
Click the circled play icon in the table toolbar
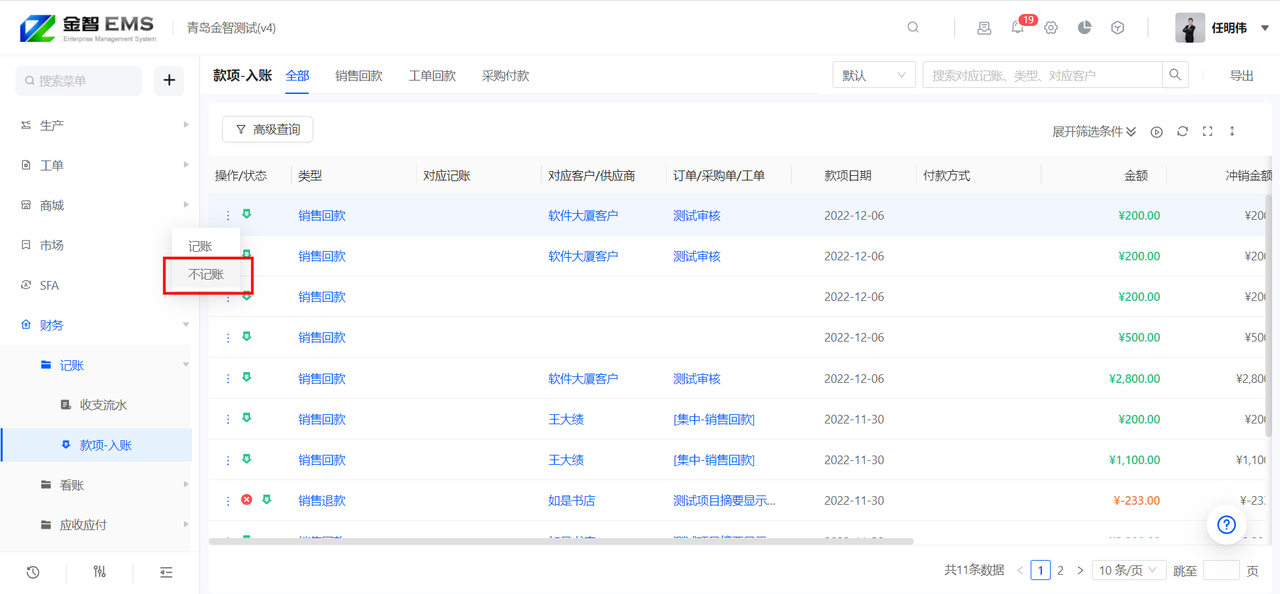pyautogui.click(x=1157, y=132)
